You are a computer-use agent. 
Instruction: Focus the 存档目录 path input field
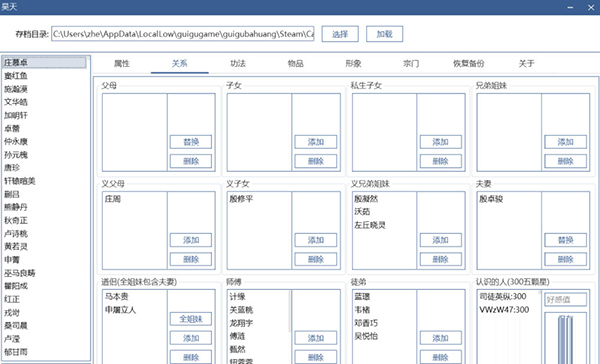(183, 34)
